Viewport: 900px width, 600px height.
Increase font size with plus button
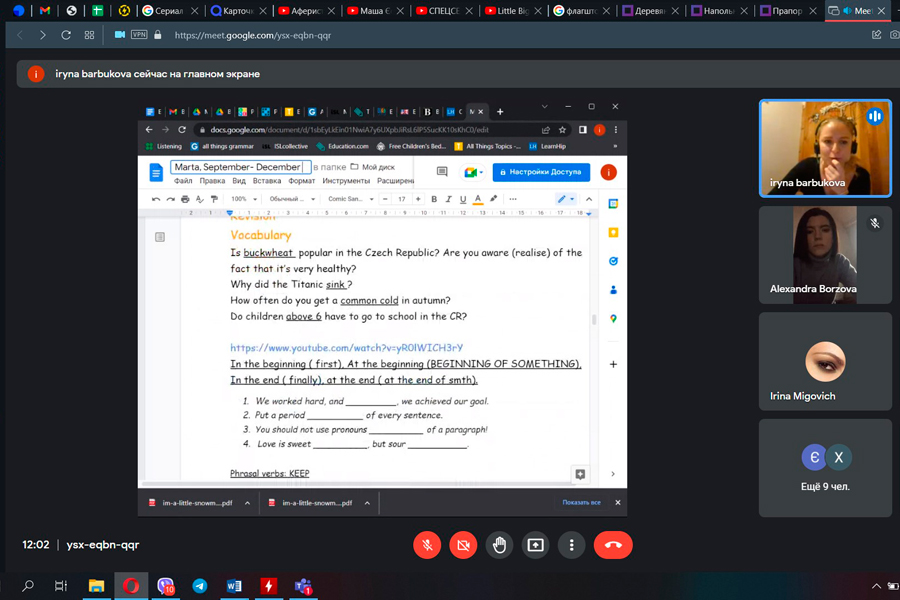tap(418, 199)
